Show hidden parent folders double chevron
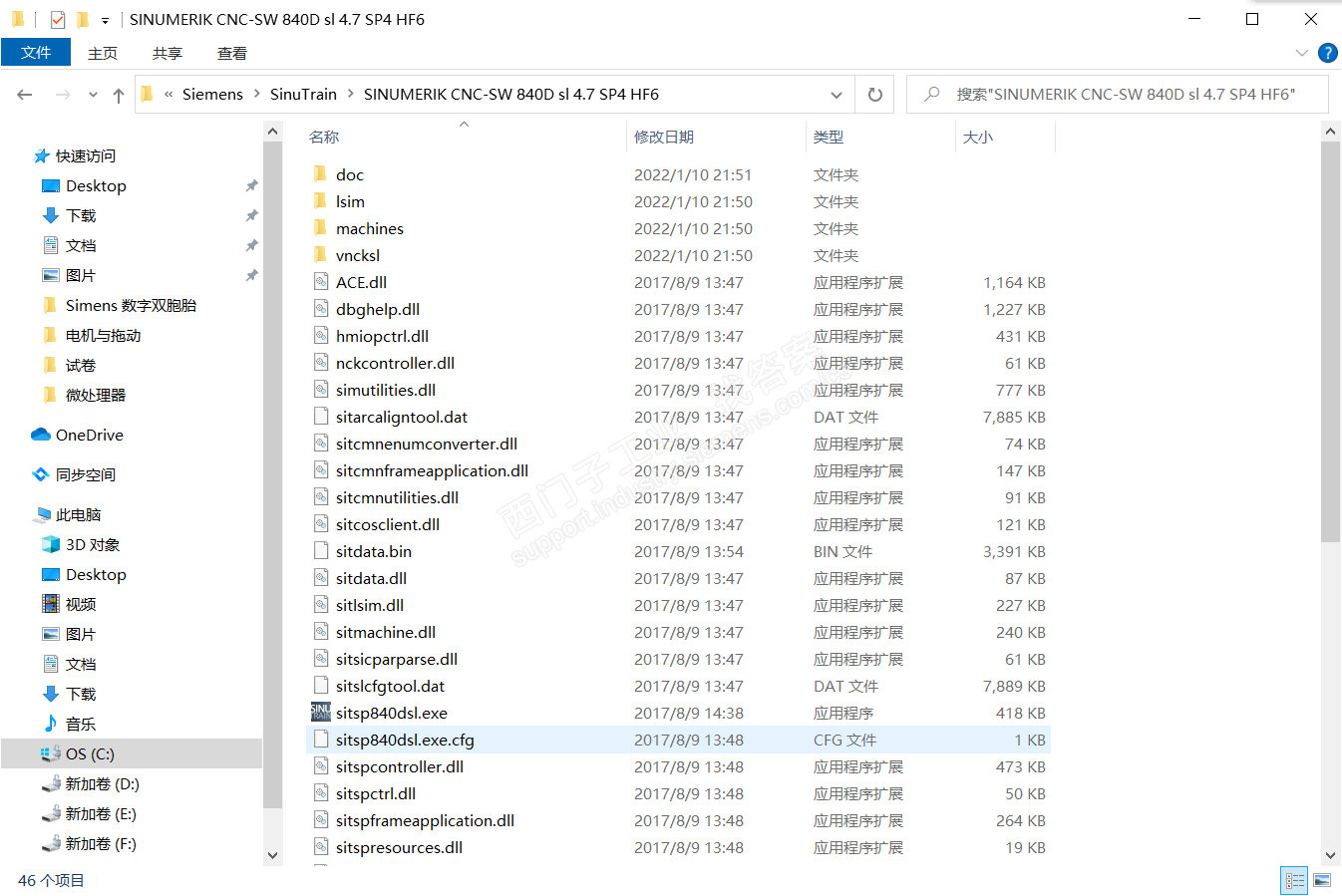The width and height of the screenshot is (1342, 896). click(169, 94)
